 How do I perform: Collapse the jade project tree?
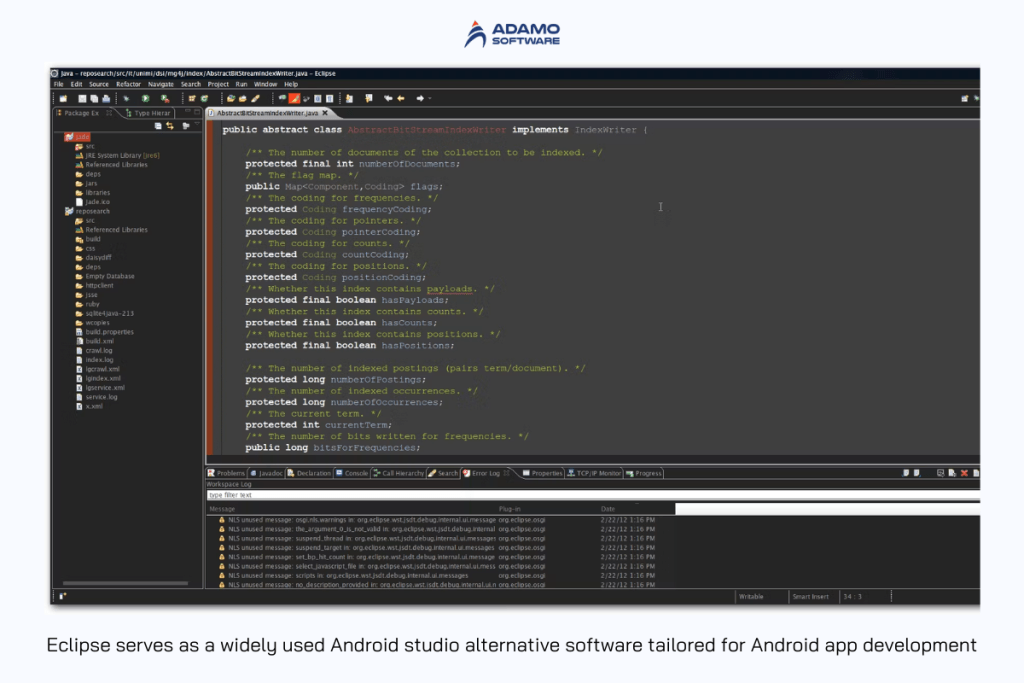[x=62, y=137]
